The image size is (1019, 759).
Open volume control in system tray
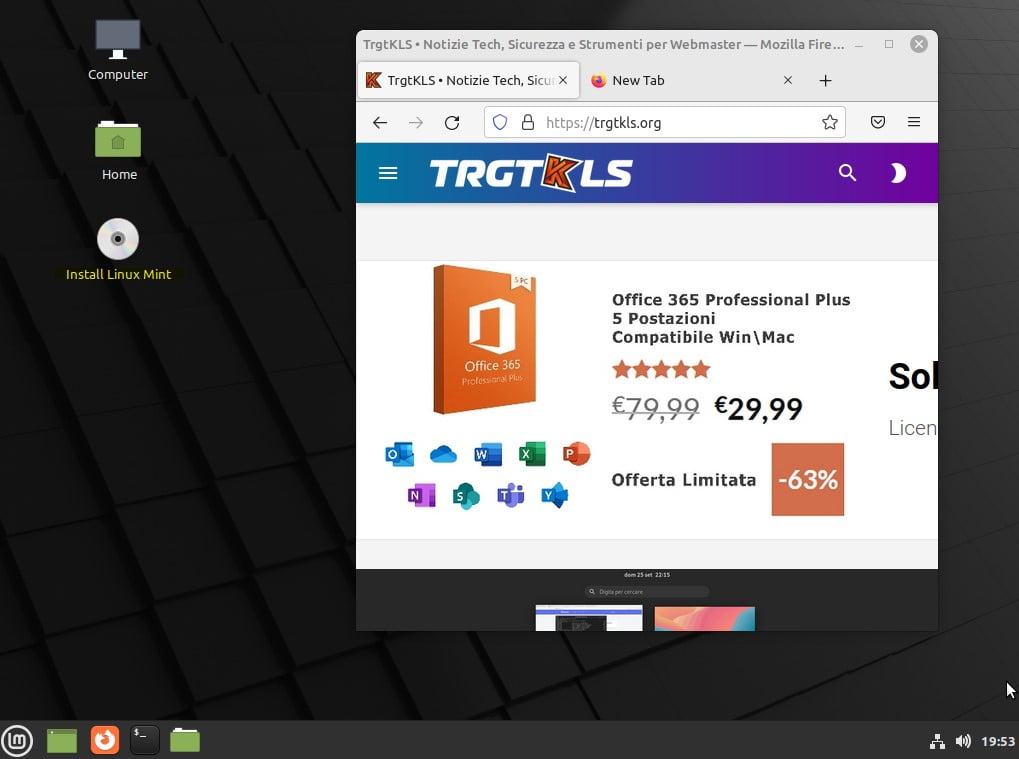point(963,741)
